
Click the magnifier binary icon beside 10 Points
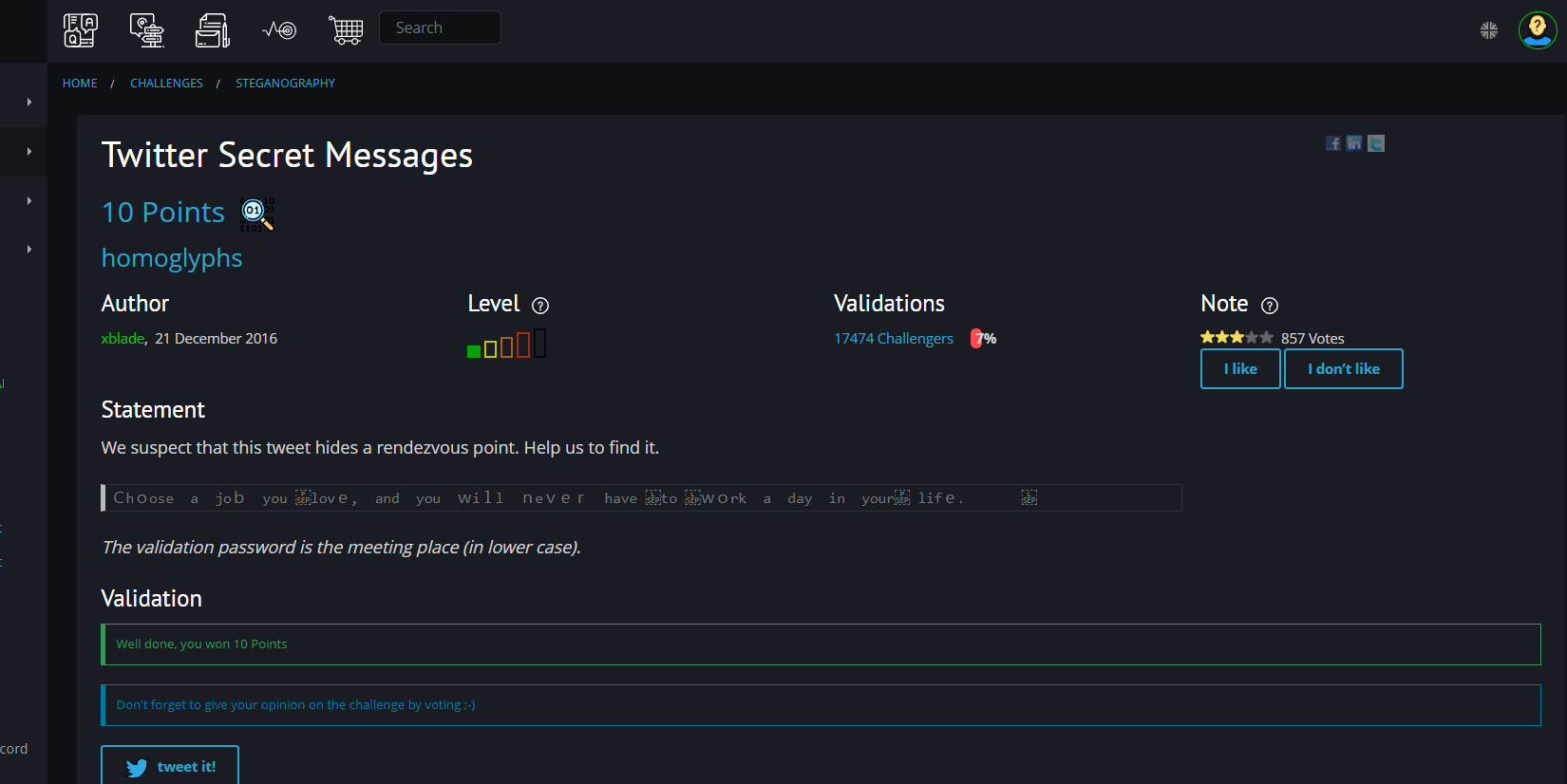coord(257,214)
